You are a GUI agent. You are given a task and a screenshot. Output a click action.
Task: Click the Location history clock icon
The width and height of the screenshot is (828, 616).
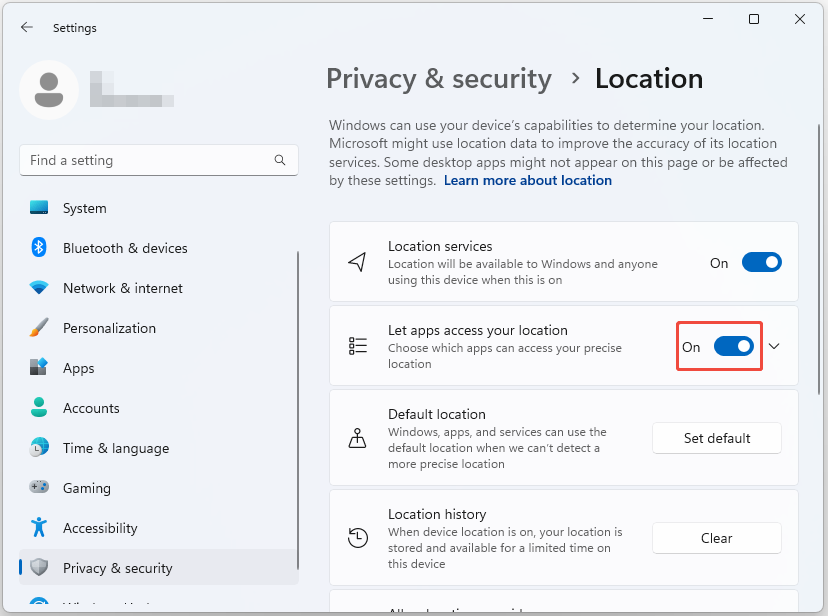(357, 538)
